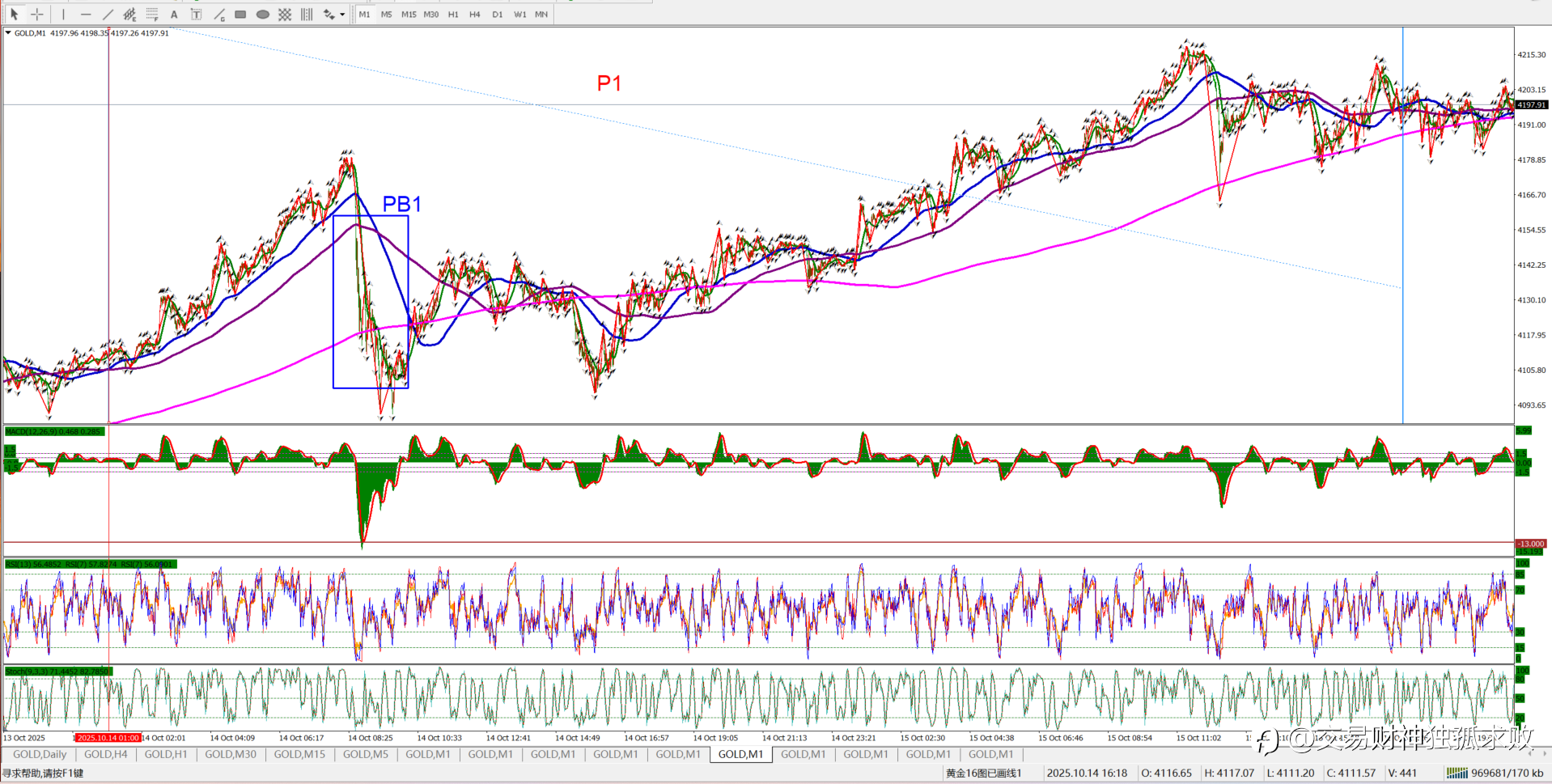
Task: Open the arrows objects dropdown
Action: [342, 15]
